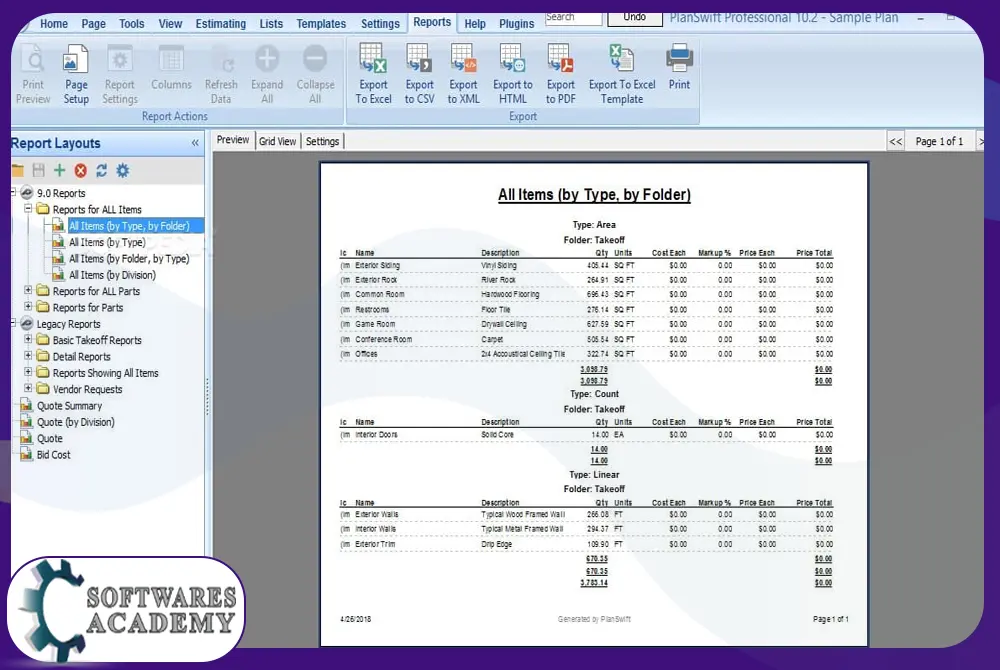Click the report page preview
The image size is (1000, 670).
[x=594, y=404]
